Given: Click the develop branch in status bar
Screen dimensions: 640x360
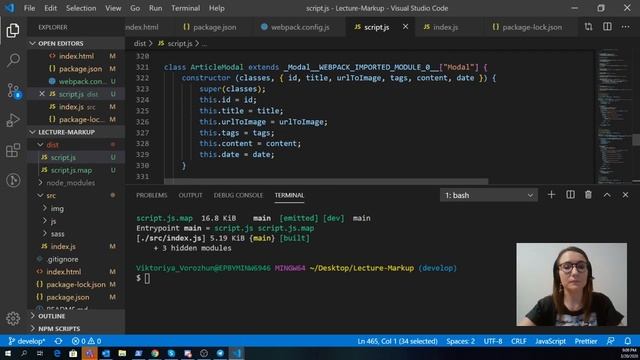Looking at the screenshot, I should point(27,341).
